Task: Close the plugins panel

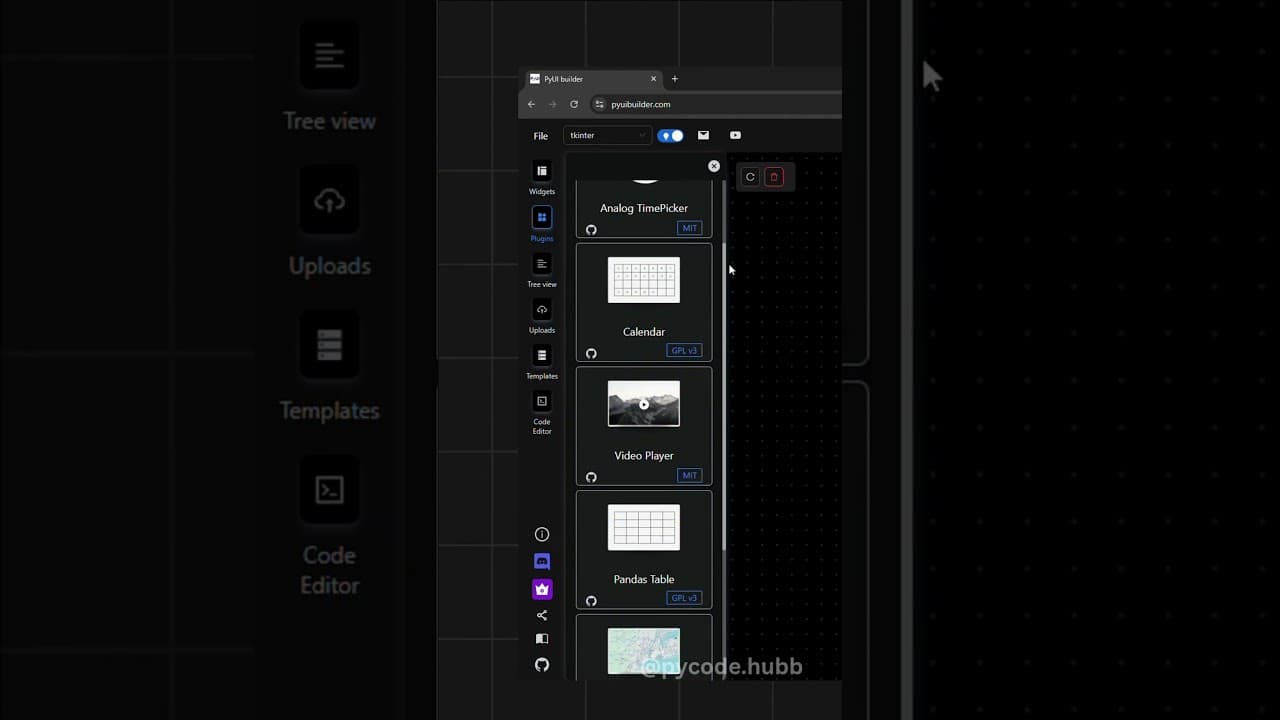Action: click(714, 166)
